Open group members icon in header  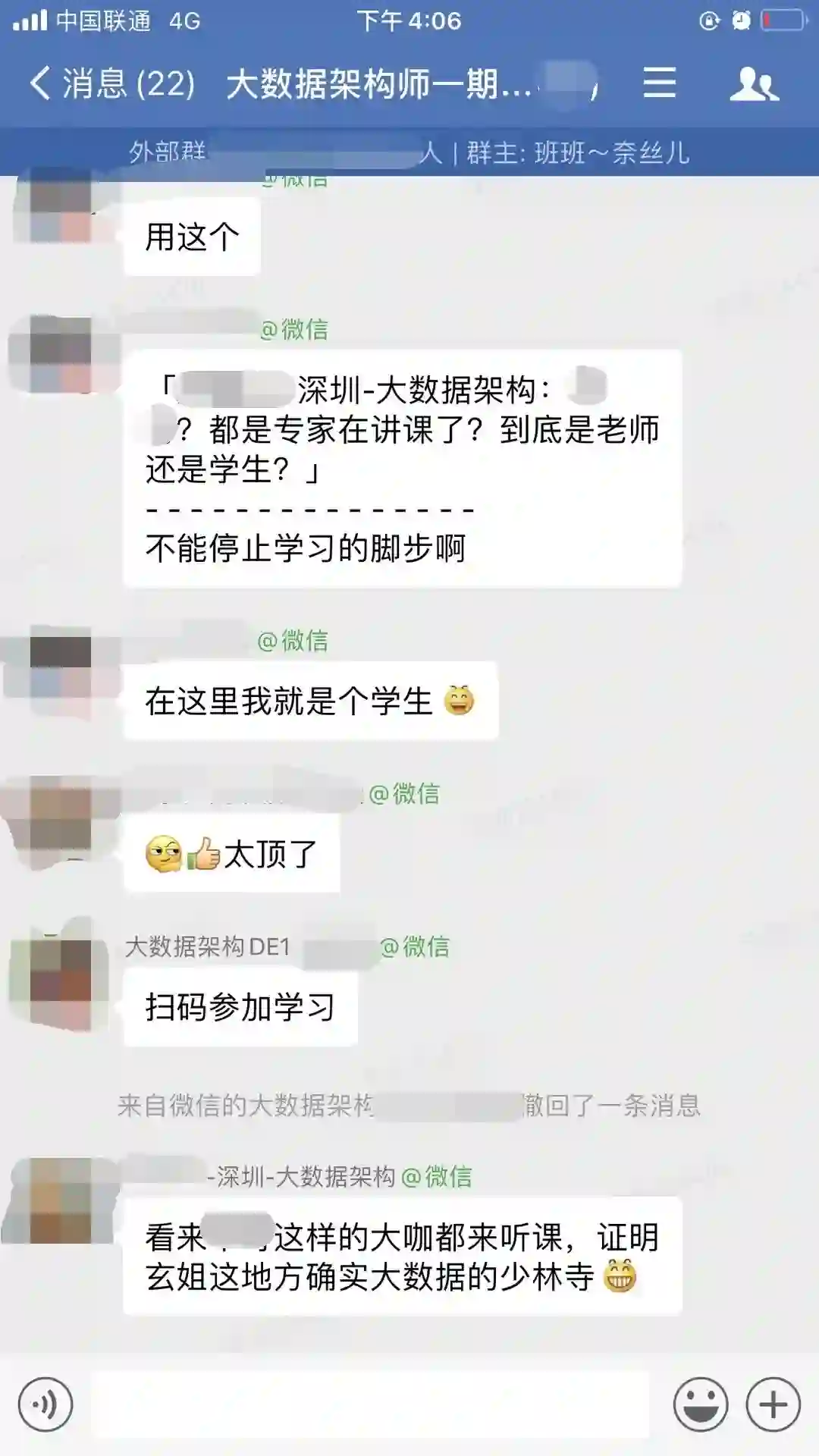[754, 83]
